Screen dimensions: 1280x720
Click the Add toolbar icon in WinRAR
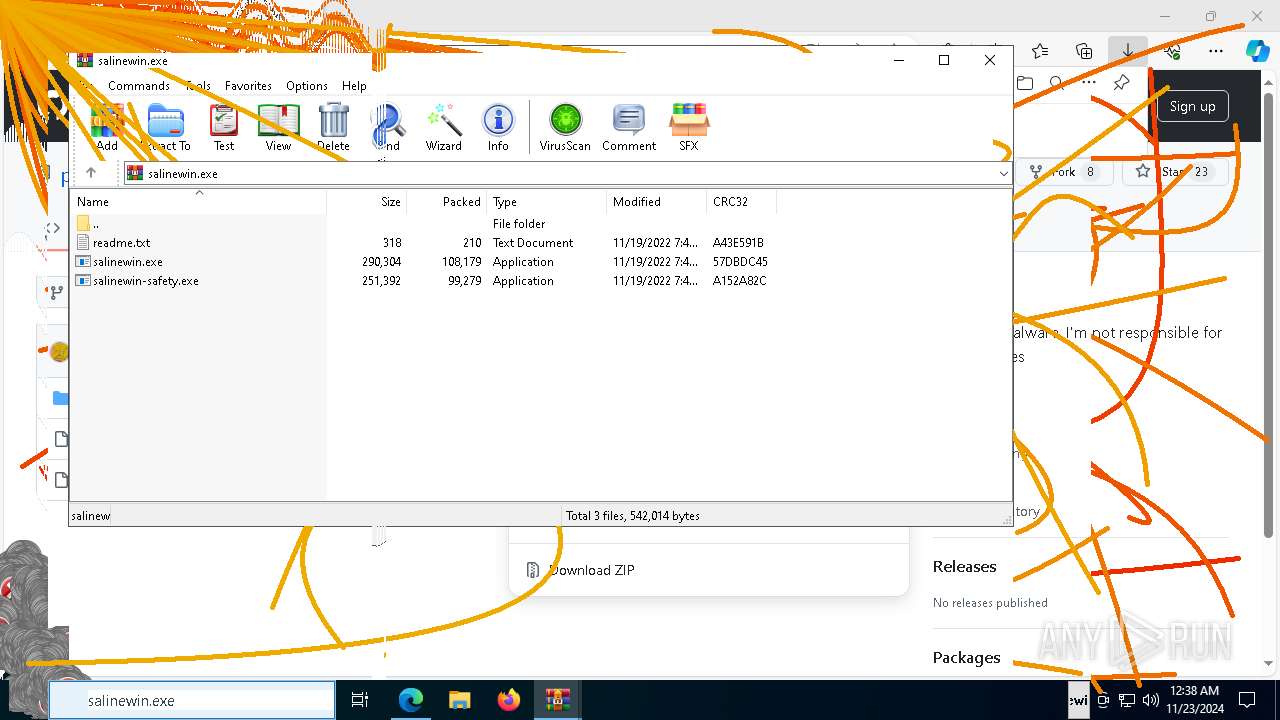[107, 127]
